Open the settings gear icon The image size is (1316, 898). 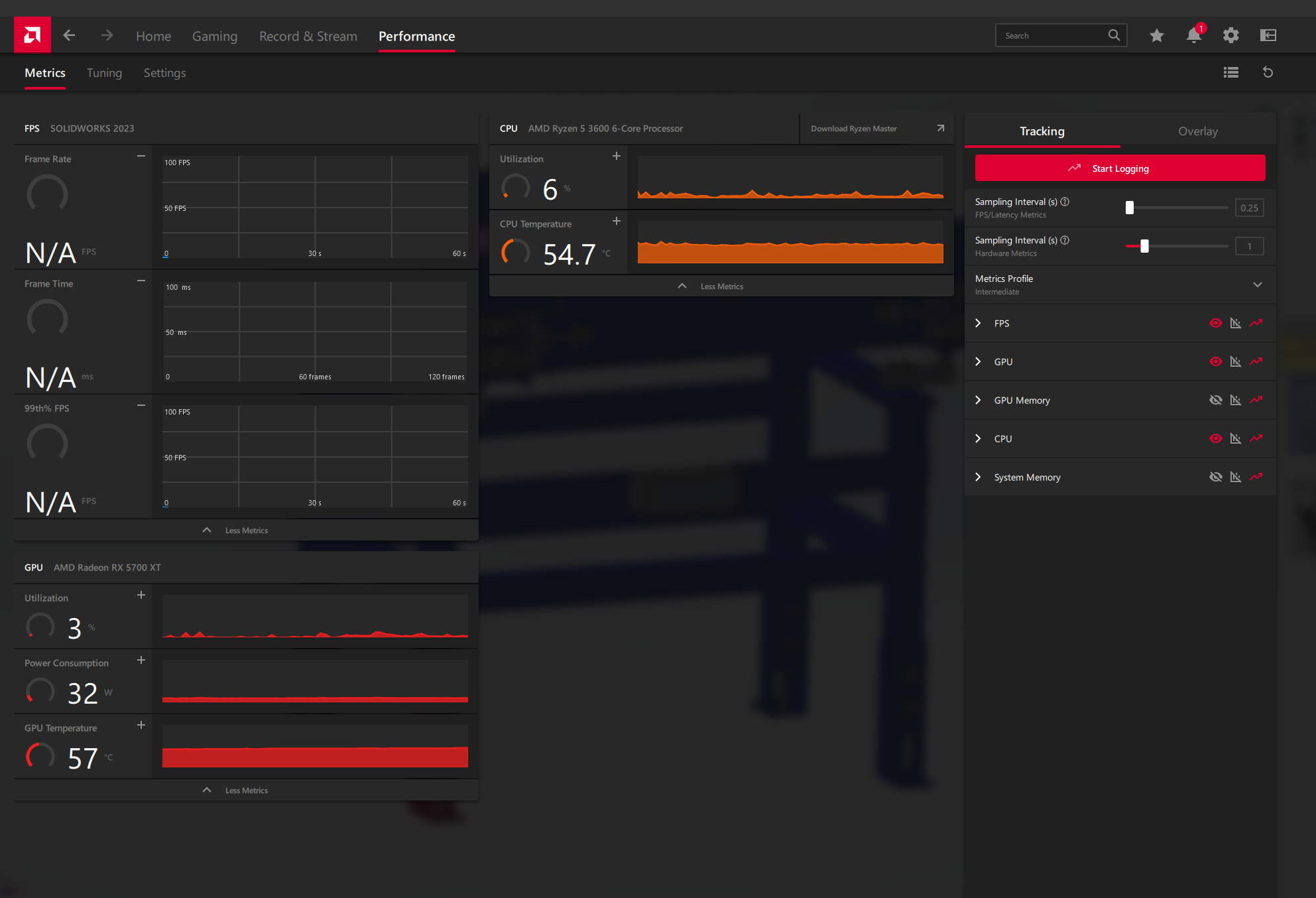(x=1230, y=35)
